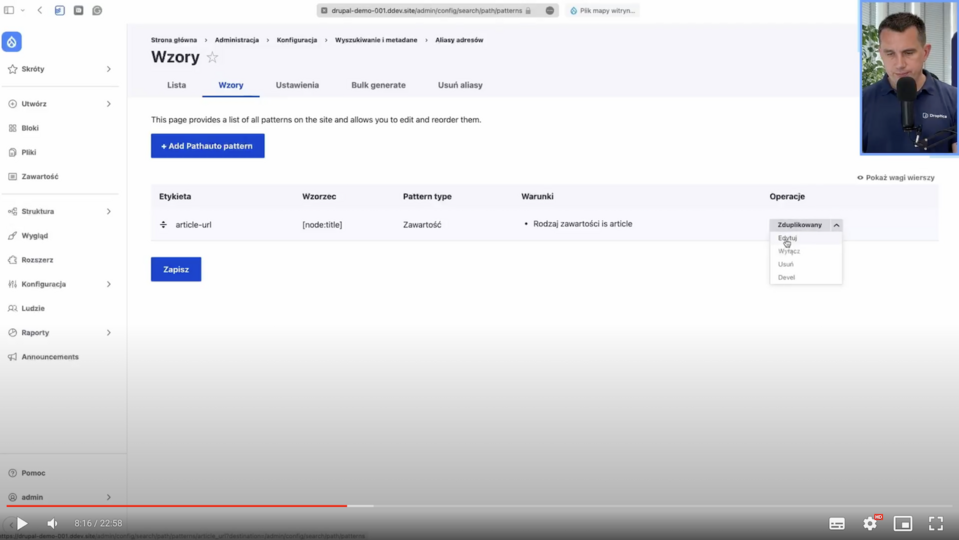Click the Announcements megaphone icon
This screenshot has width=959, height=540.
pos(12,357)
